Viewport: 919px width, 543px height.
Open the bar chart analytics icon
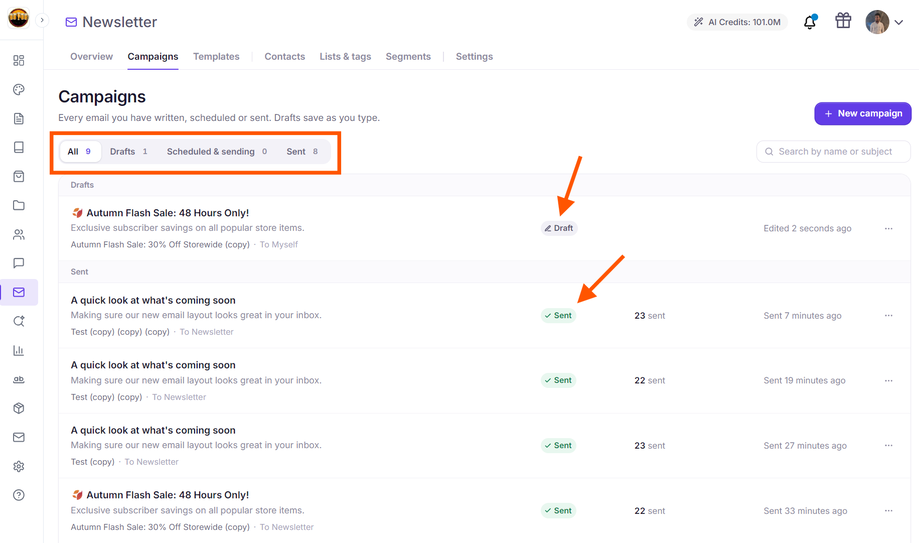[19, 350]
